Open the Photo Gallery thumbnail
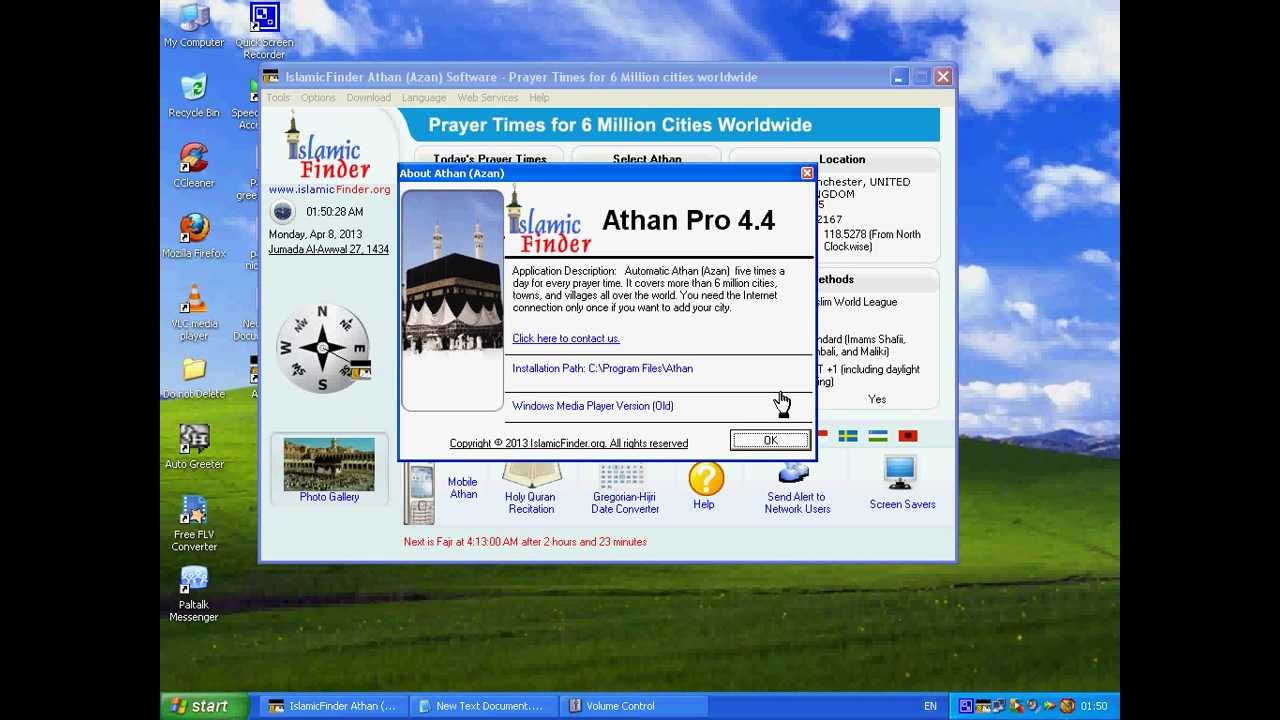The image size is (1280, 720). tap(329, 464)
